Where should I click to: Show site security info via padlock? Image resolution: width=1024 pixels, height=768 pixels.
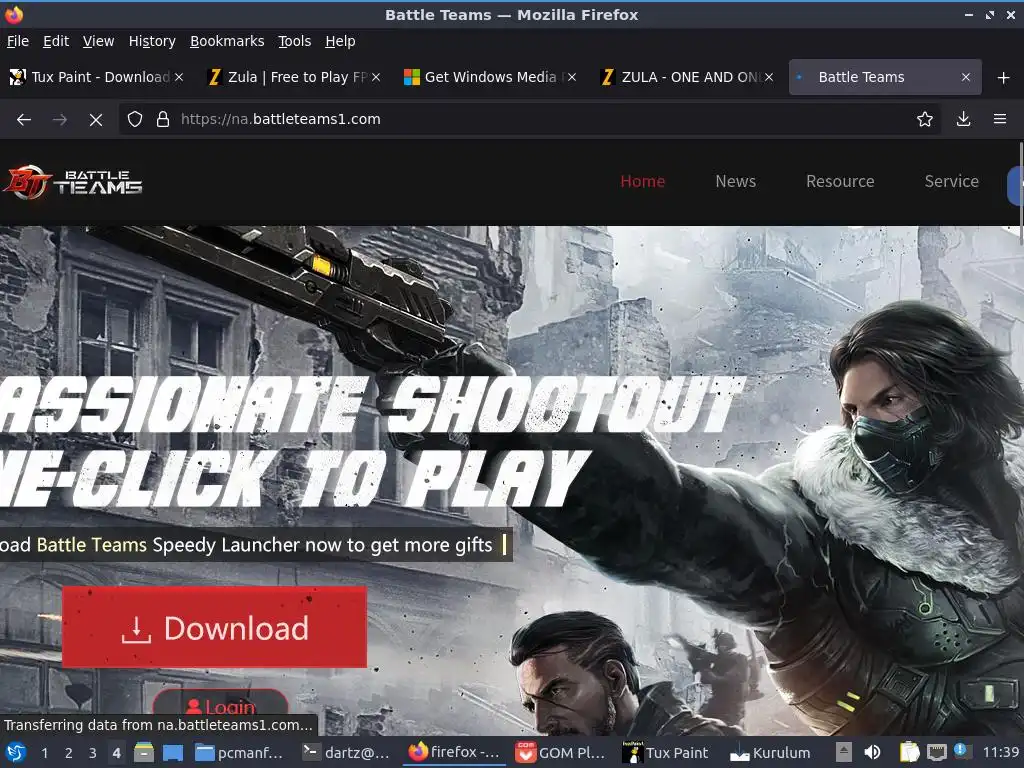[x=163, y=120]
